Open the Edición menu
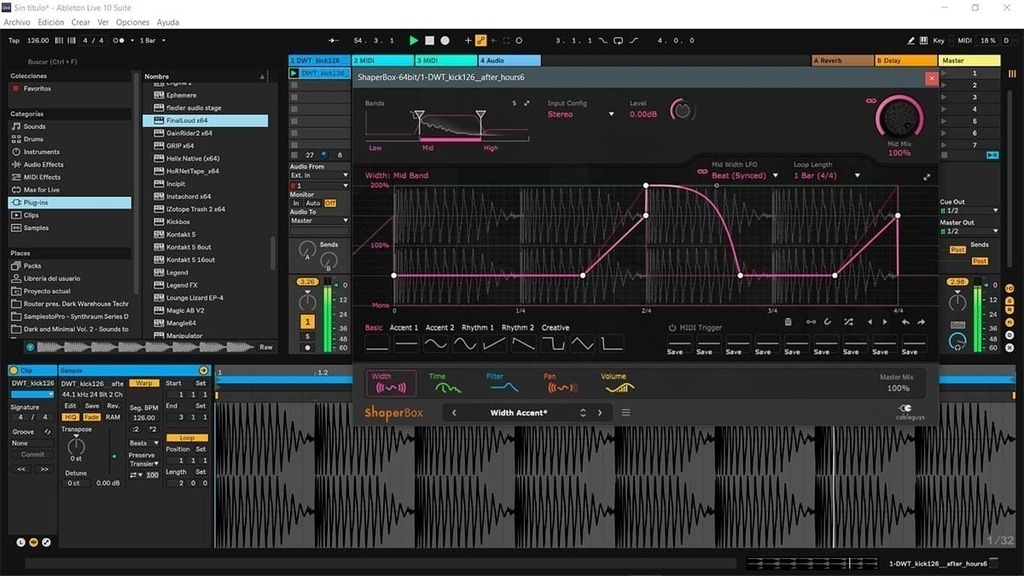The width and height of the screenshot is (1024, 576). pos(51,22)
